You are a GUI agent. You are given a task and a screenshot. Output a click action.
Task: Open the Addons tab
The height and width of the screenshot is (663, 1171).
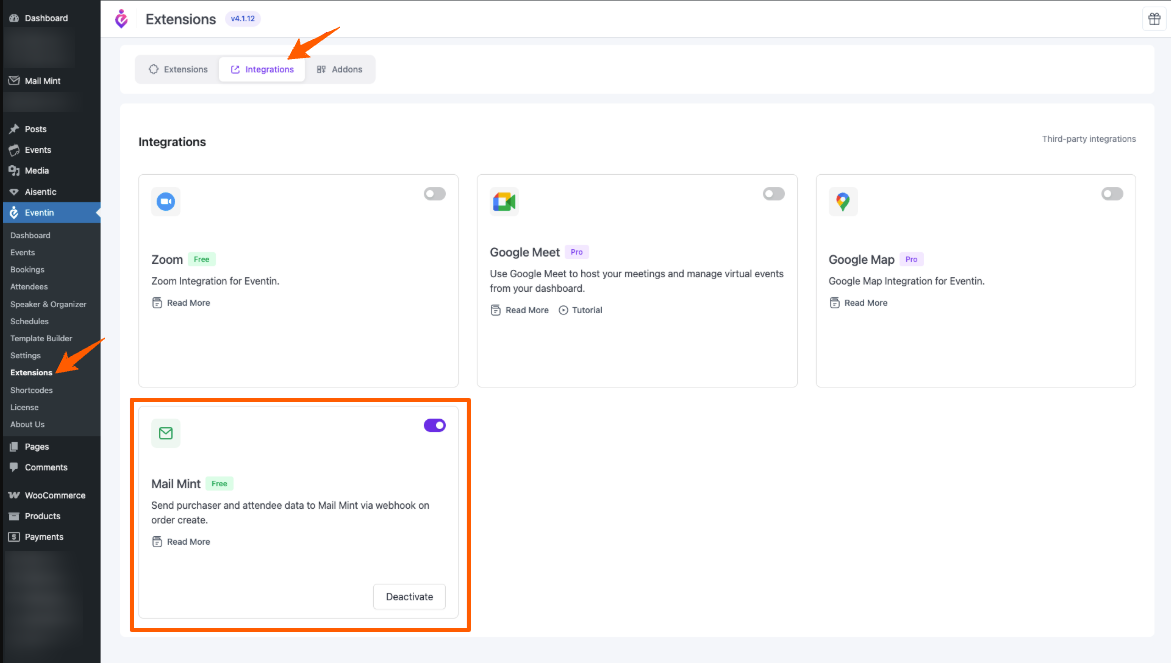339,69
